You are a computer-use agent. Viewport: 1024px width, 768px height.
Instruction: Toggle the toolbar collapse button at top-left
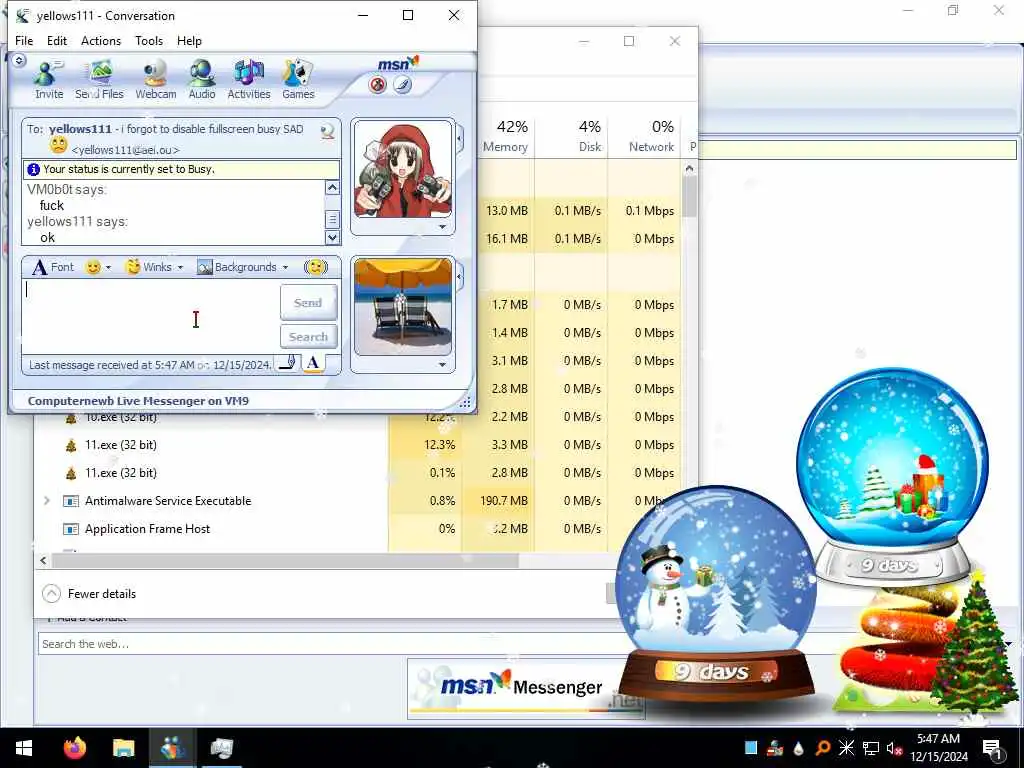click(x=19, y=60)
